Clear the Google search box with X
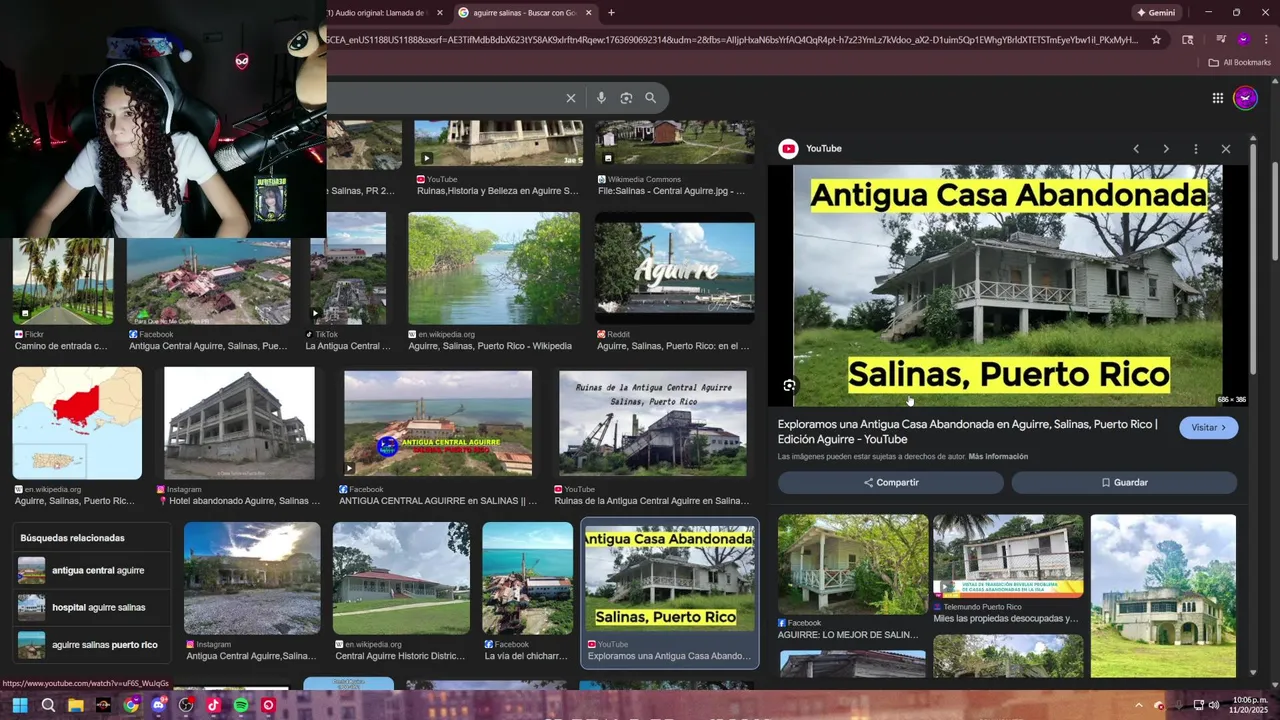The height and width of the screenshot is (720, 1280). click(x=571, y=98)
